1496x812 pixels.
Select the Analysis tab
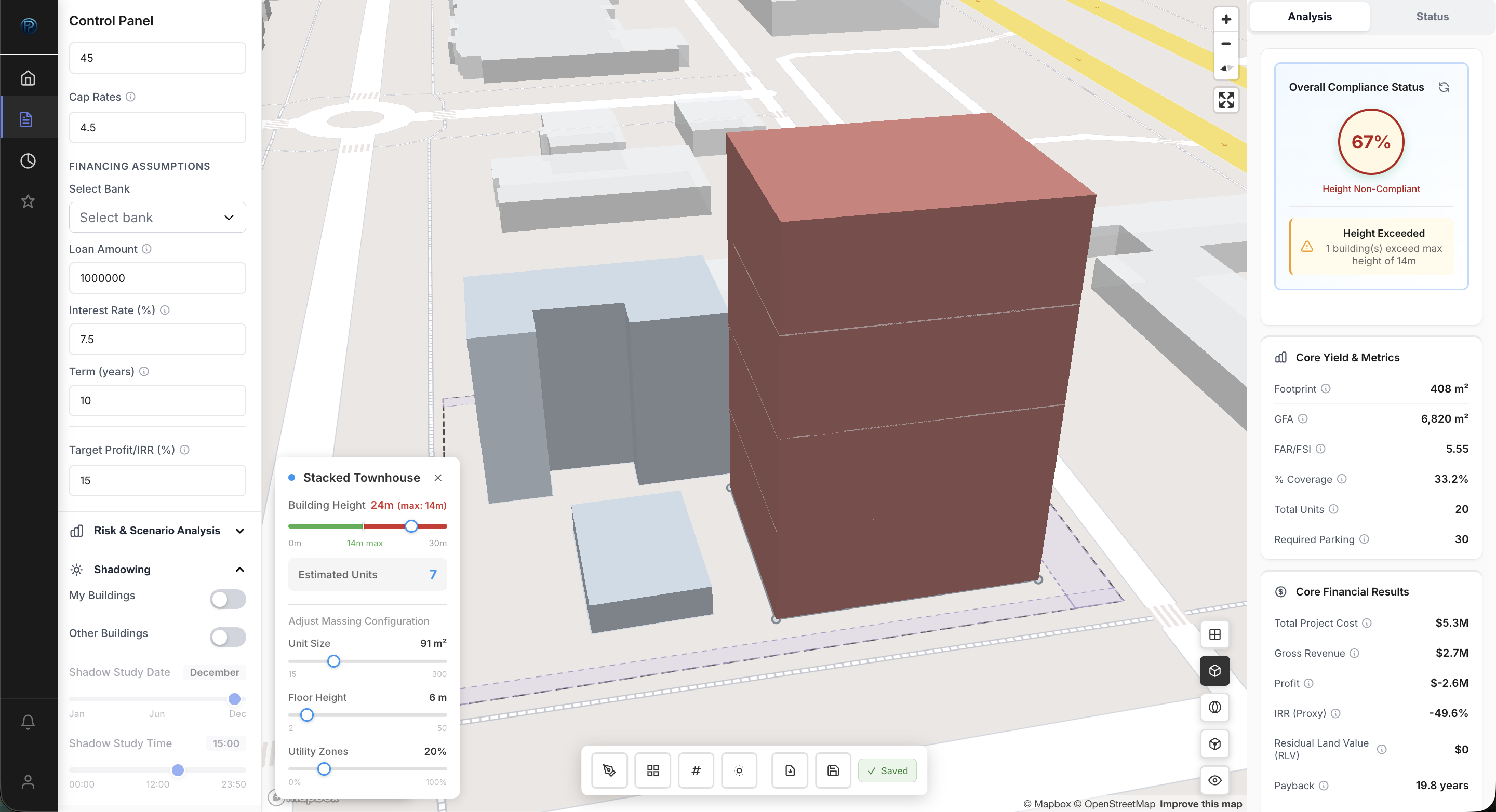click(1309, 16)
